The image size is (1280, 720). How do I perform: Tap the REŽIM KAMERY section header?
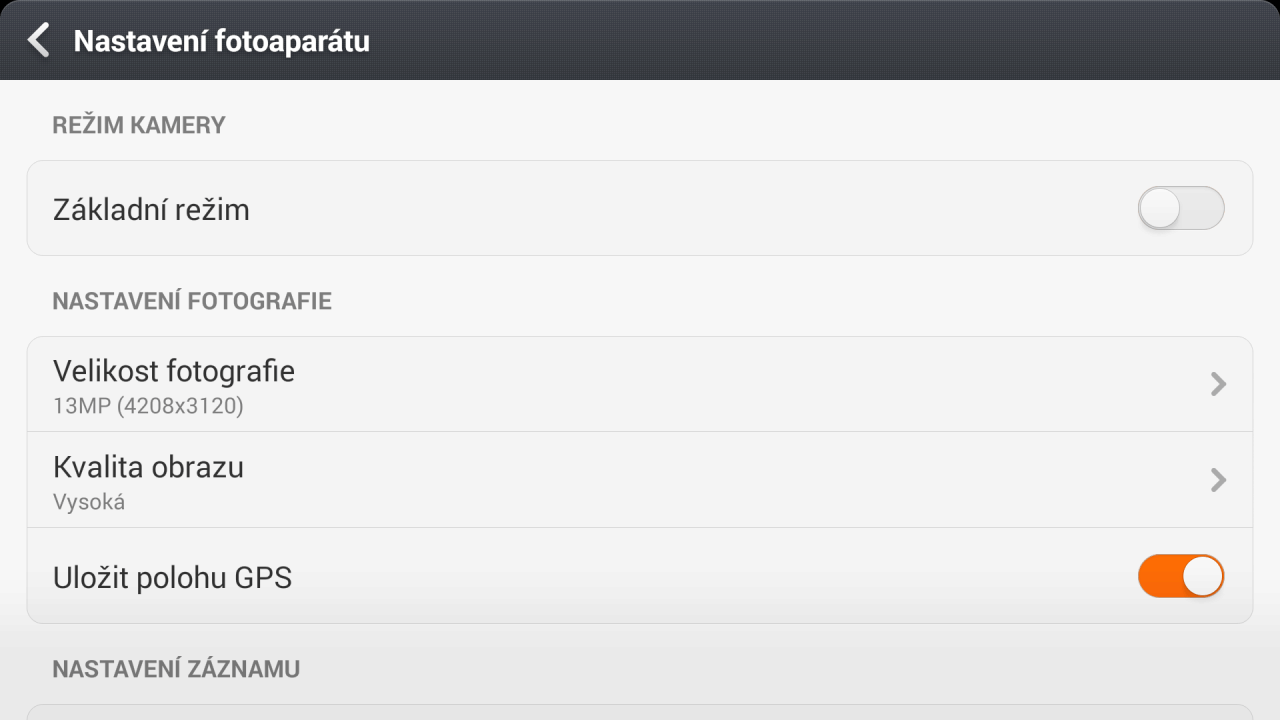139,125
